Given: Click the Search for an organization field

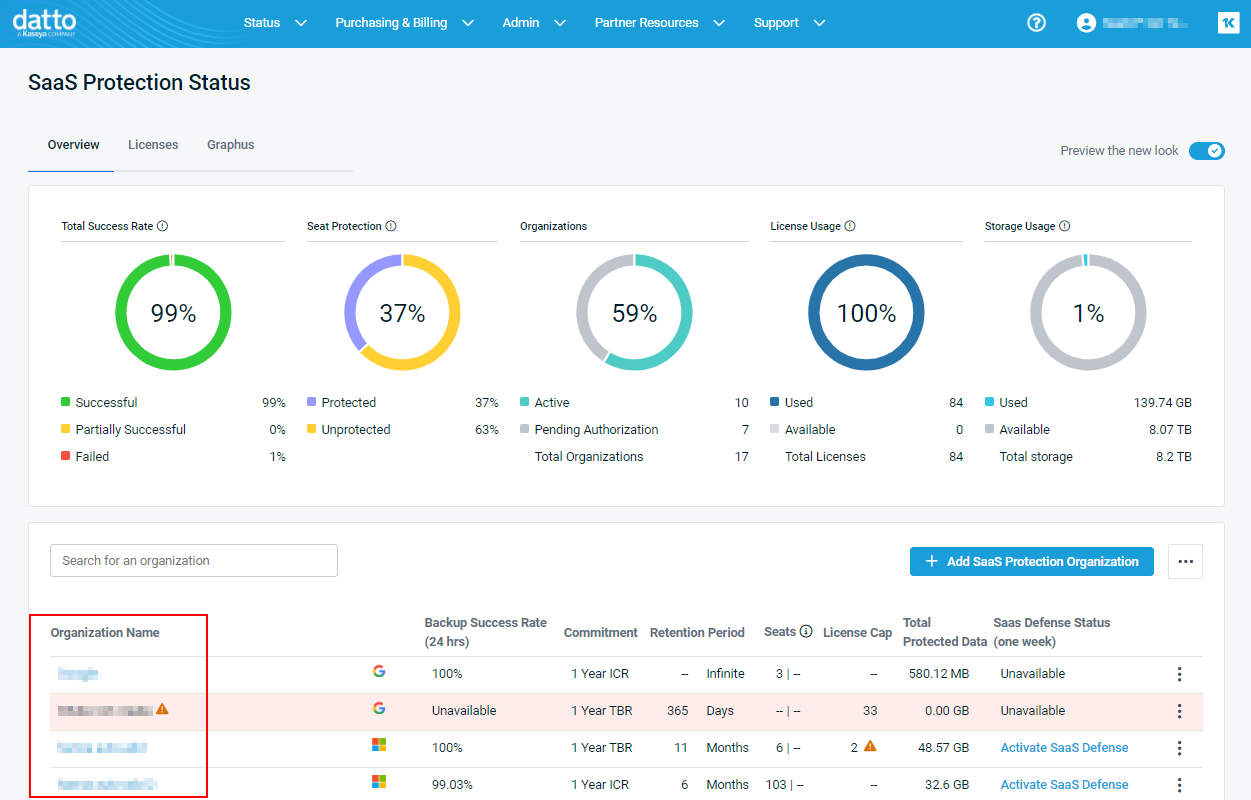Looking at the screenshot, I should [x=194, y=561].
